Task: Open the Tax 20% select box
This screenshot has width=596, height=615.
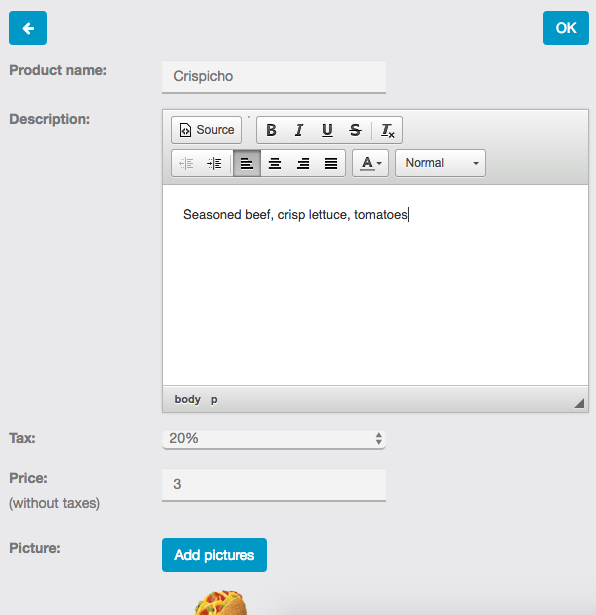Action: pyautogui.click(x=274, y=439)
